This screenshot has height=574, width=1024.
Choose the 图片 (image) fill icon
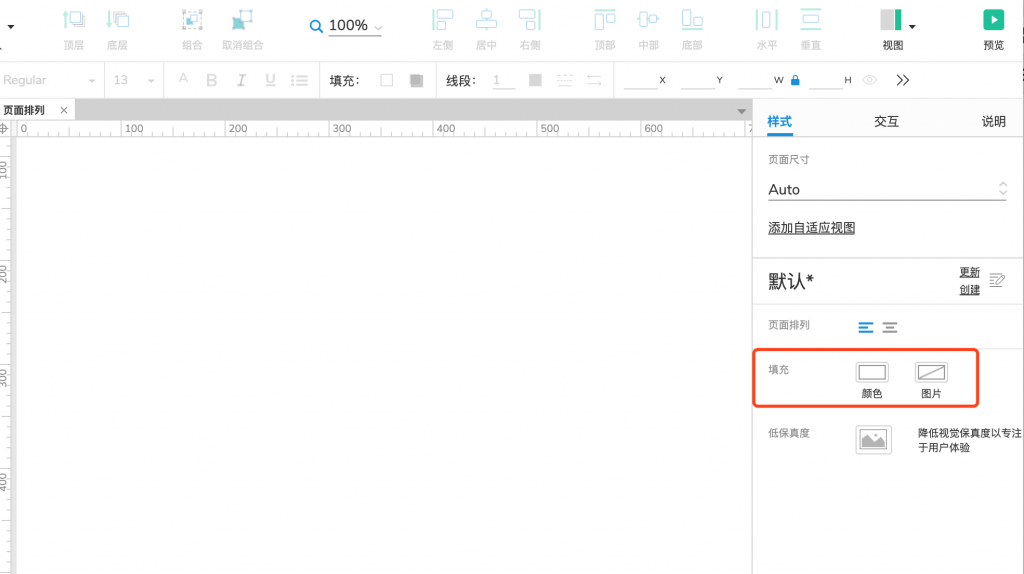pos(931,373)
